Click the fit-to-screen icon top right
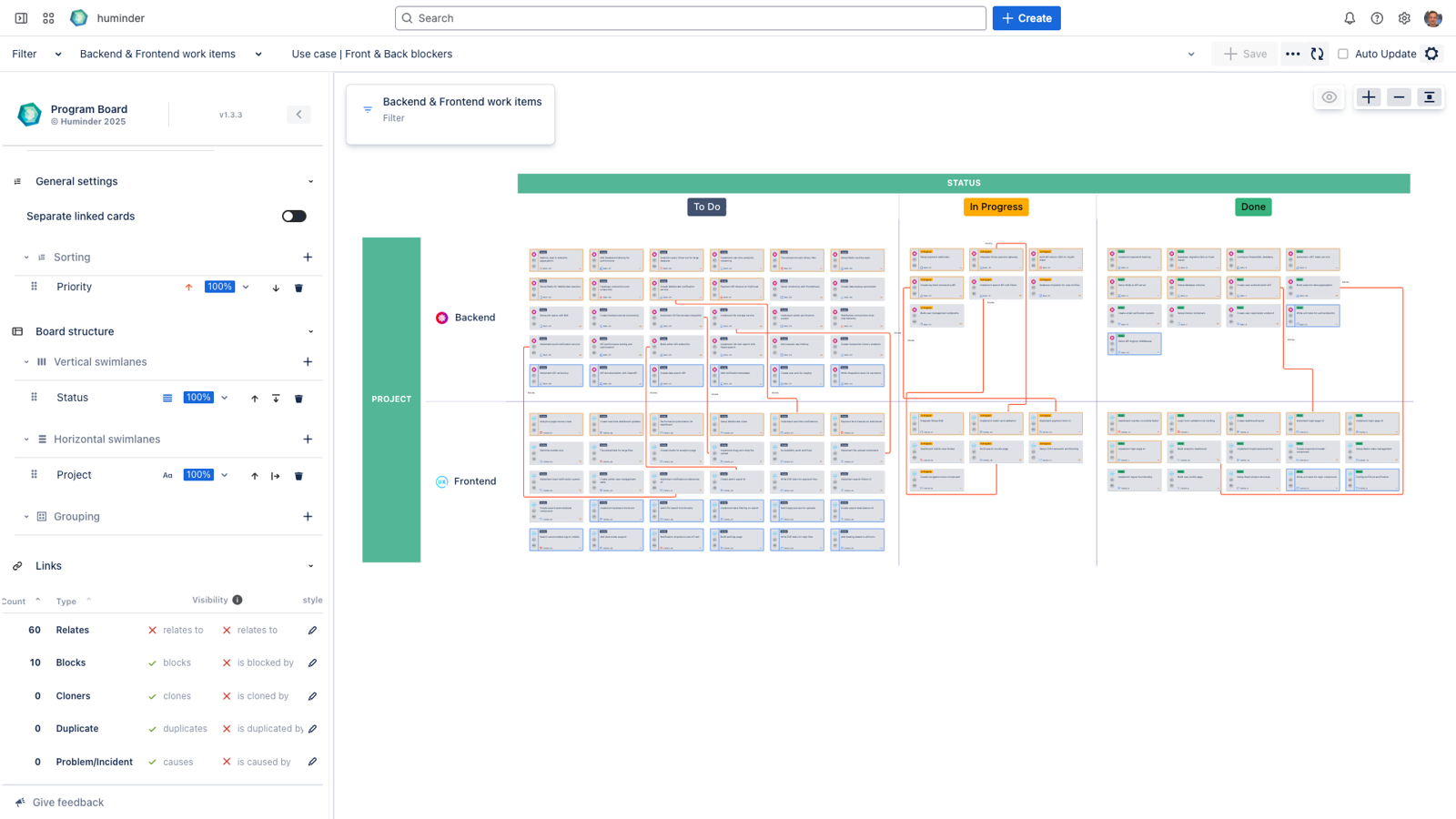The width and height of the screenshot is (1456, 819). 1430,96
